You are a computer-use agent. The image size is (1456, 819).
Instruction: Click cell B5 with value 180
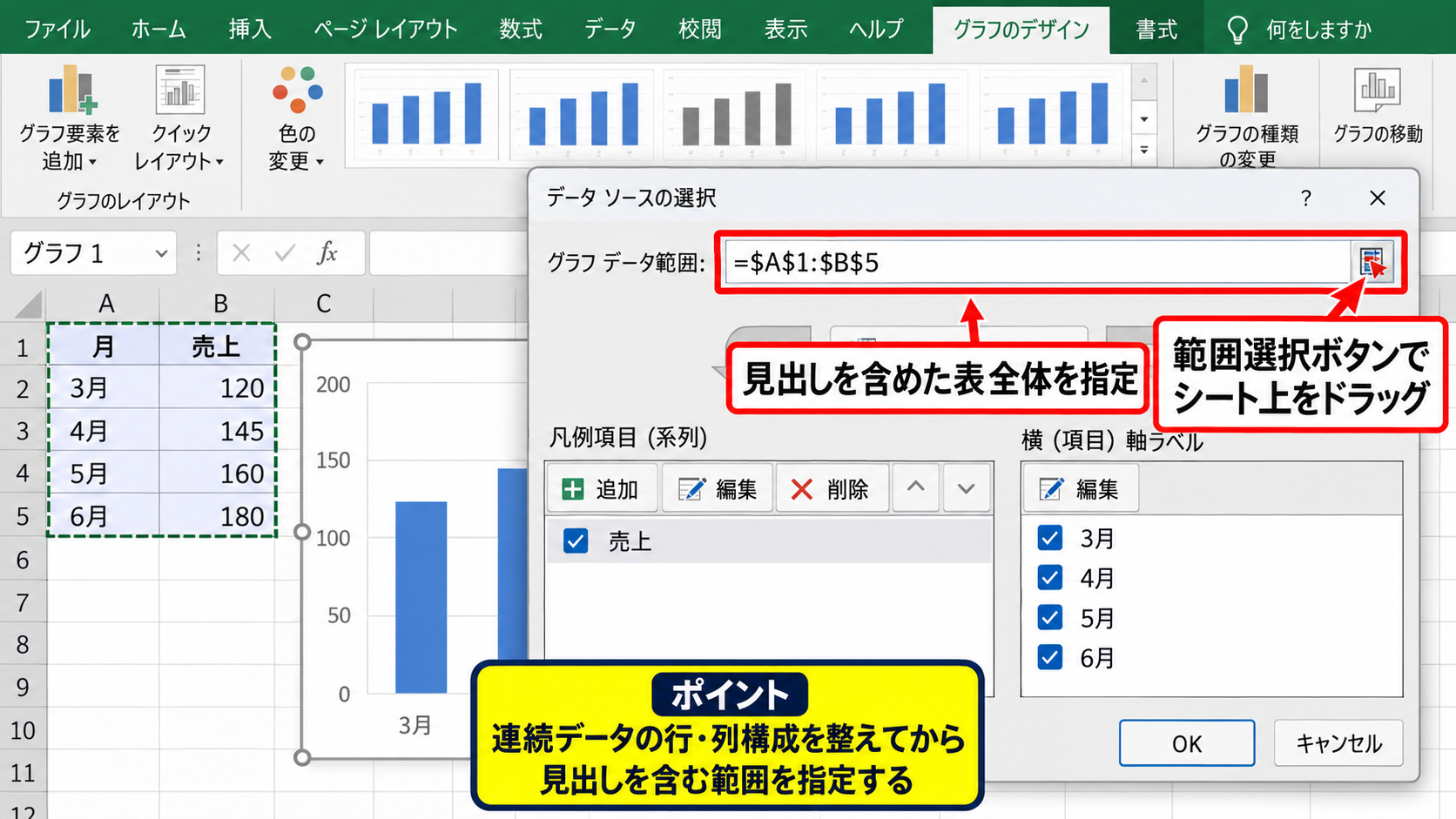tap(218, 515)
